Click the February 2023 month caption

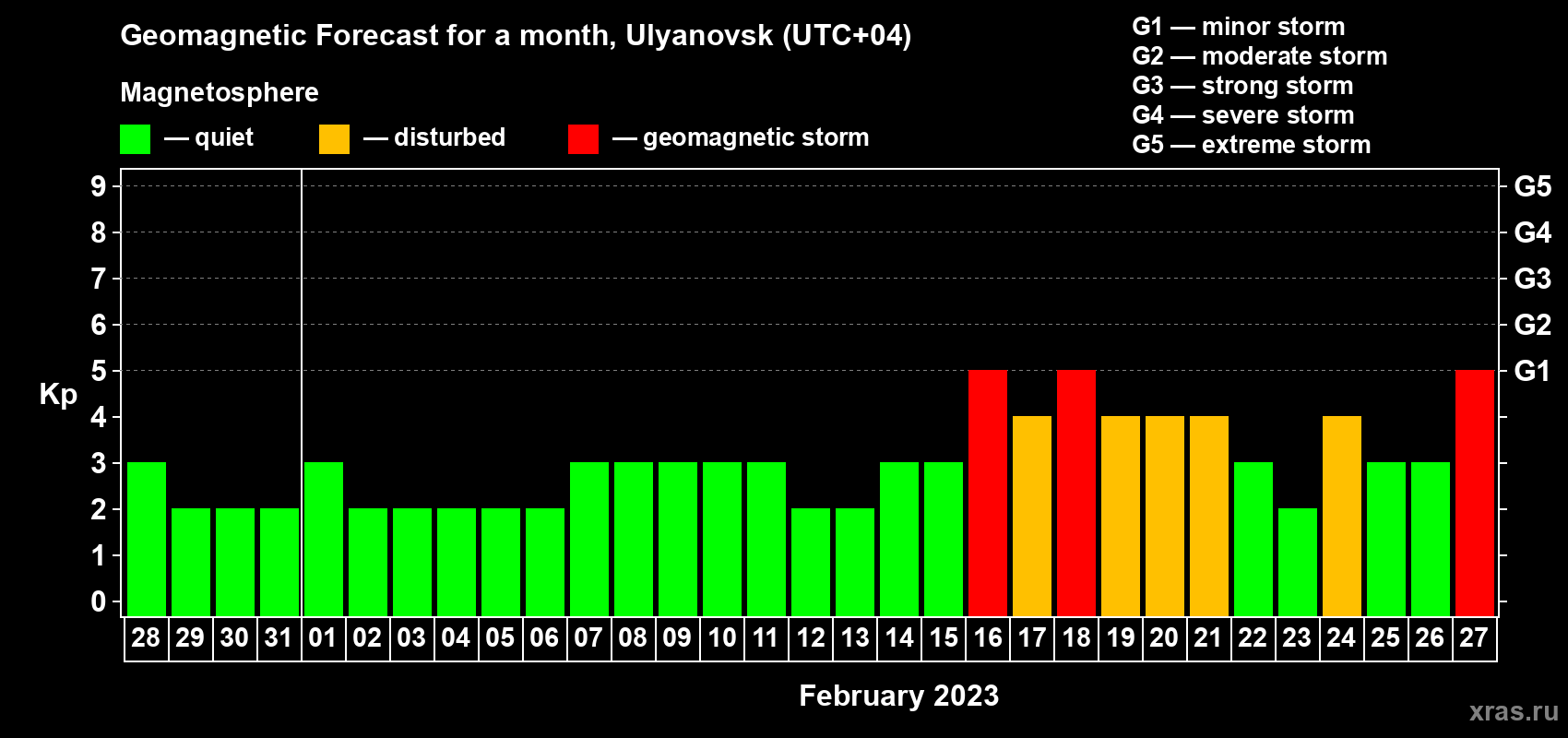point(898,696)
